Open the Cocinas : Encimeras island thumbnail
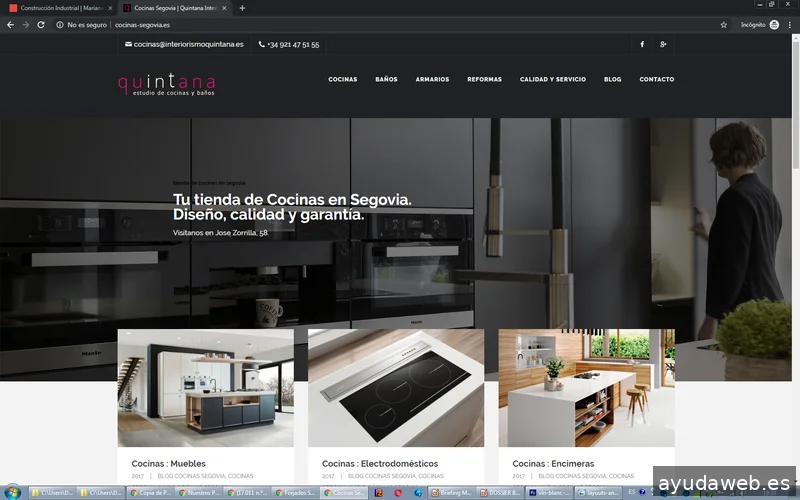 pos(586,388)
